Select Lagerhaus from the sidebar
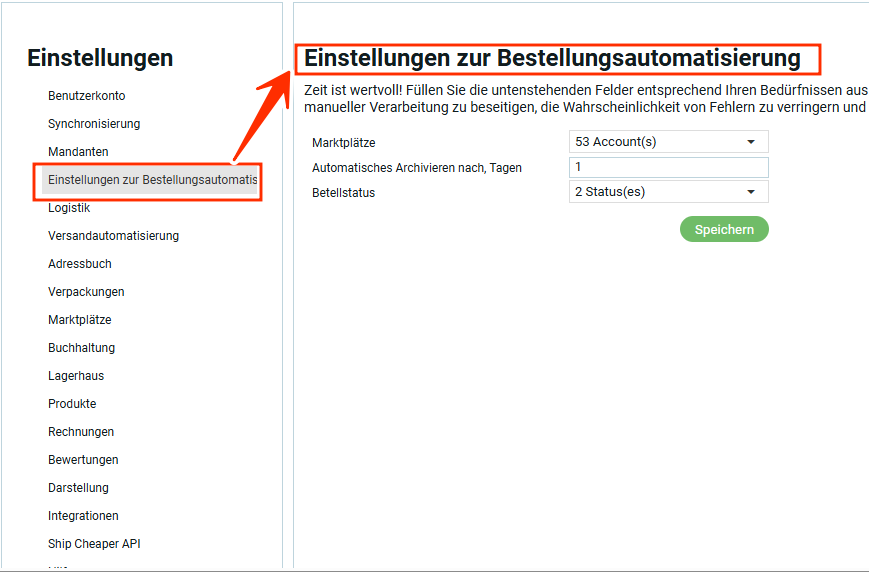The image size is (869, 572). pyautogui.click(x=76, y=376)
